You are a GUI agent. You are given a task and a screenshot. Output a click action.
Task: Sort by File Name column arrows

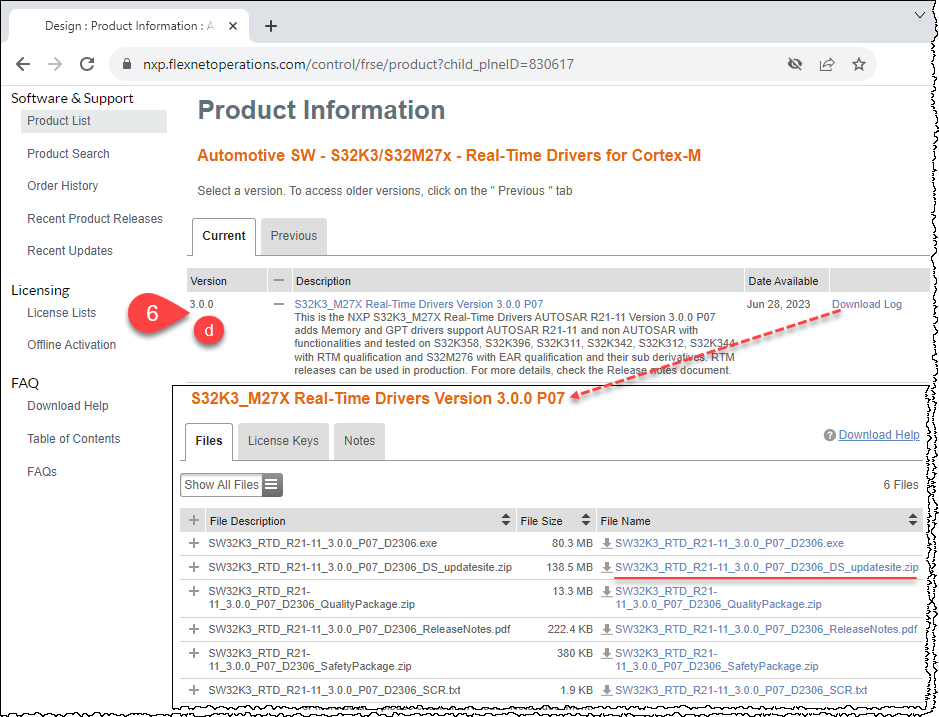click(913, 520)
